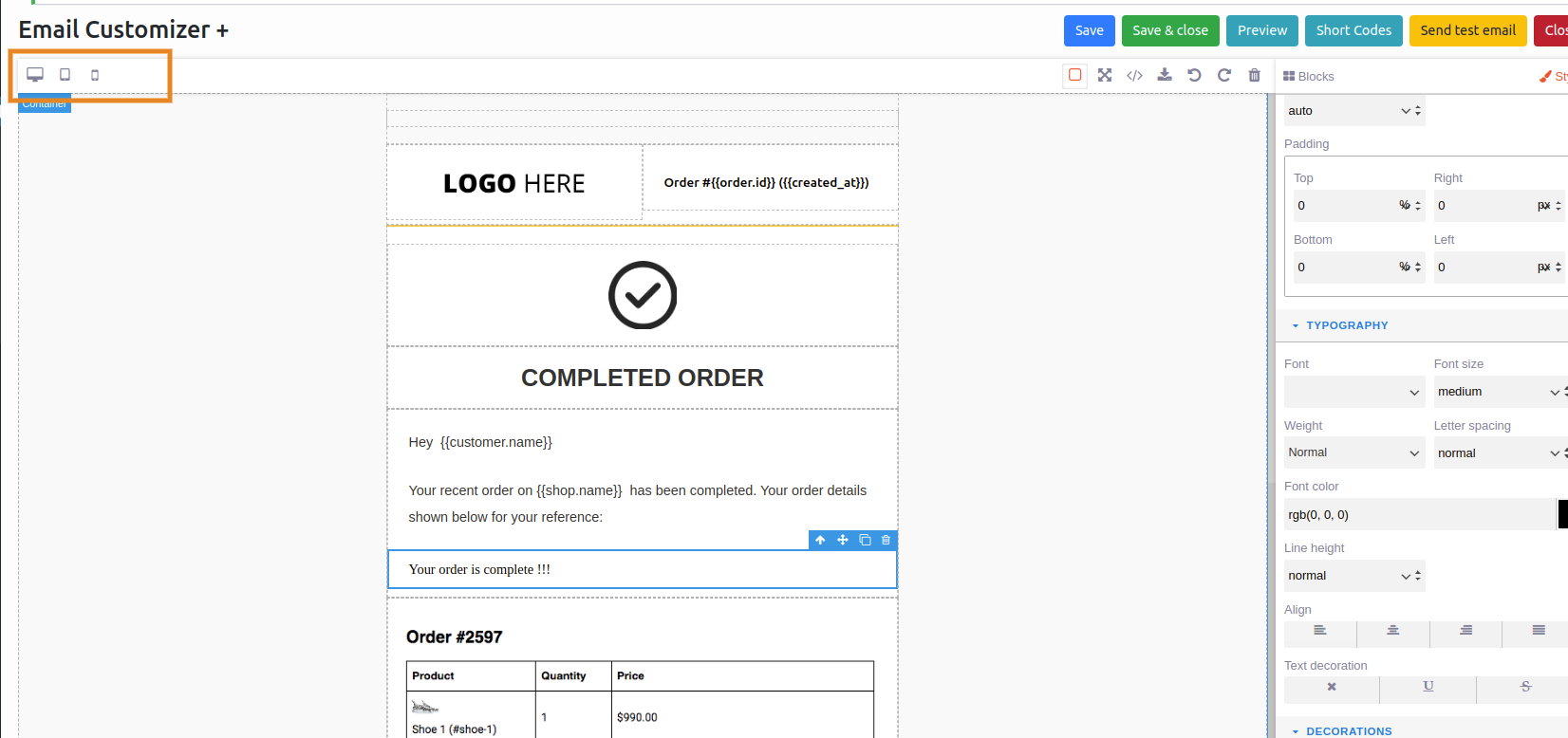Viewport: 1568px width, 738px height.
Task: Click Send test email
Action: point(1468,30)
